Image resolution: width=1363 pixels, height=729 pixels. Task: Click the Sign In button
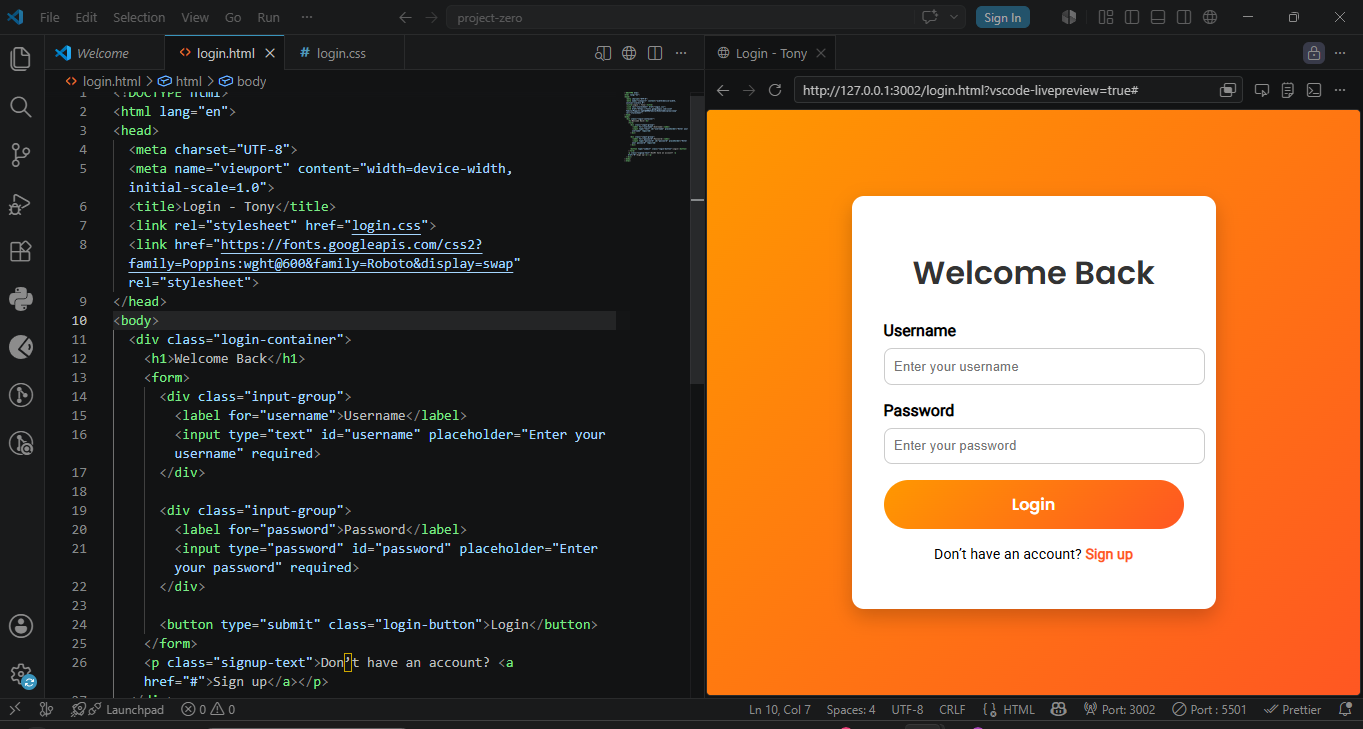[x=1002, y=17]
